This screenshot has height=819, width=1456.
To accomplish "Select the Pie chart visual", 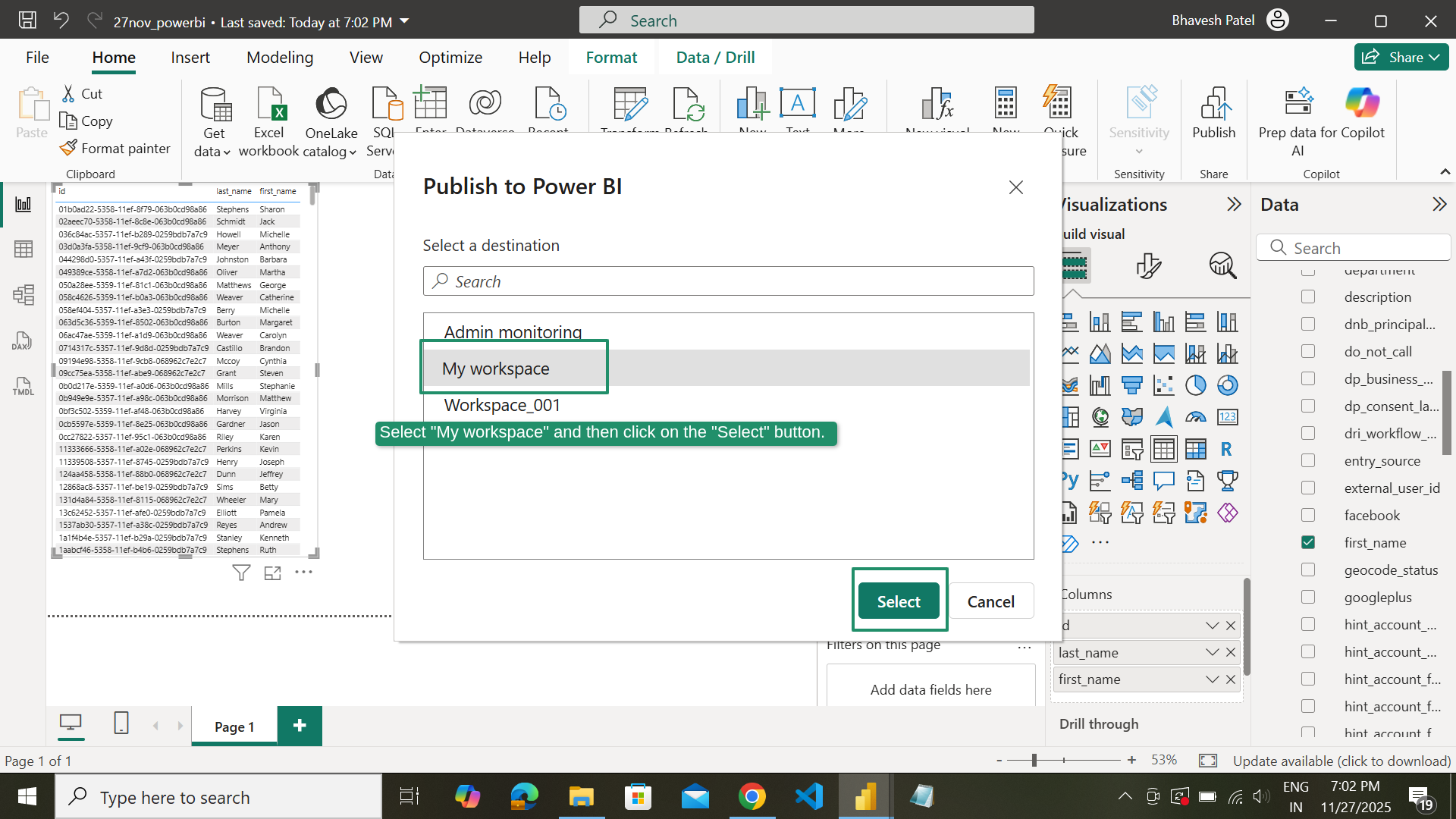I will tap(1197, 385).
